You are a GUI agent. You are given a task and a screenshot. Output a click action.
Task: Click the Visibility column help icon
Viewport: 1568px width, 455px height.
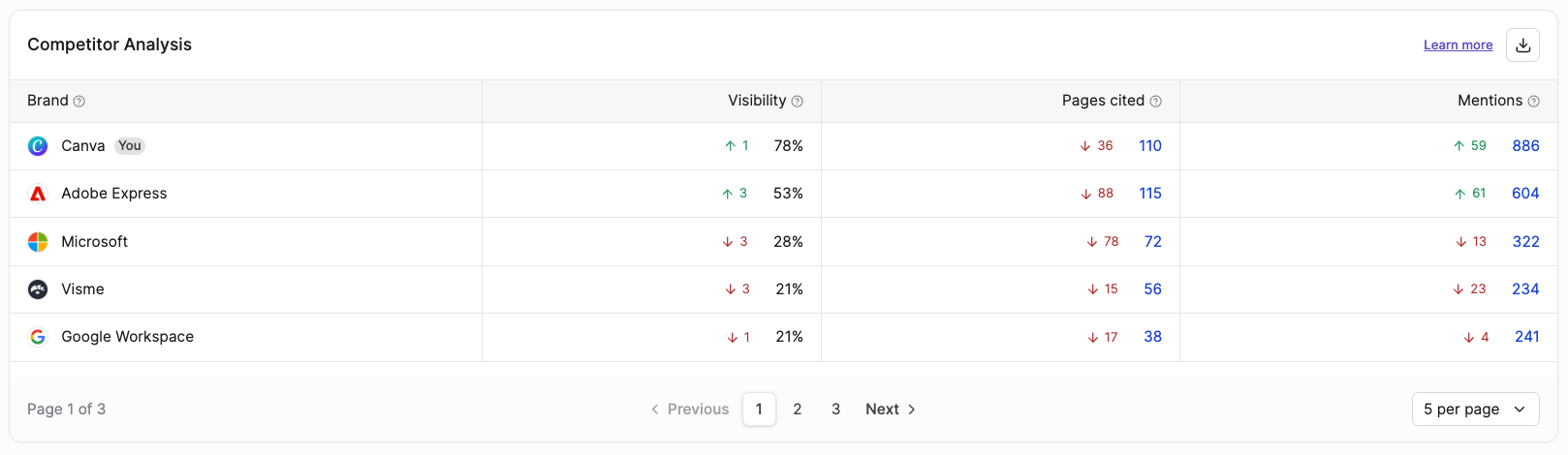click(x=798, y=102)
